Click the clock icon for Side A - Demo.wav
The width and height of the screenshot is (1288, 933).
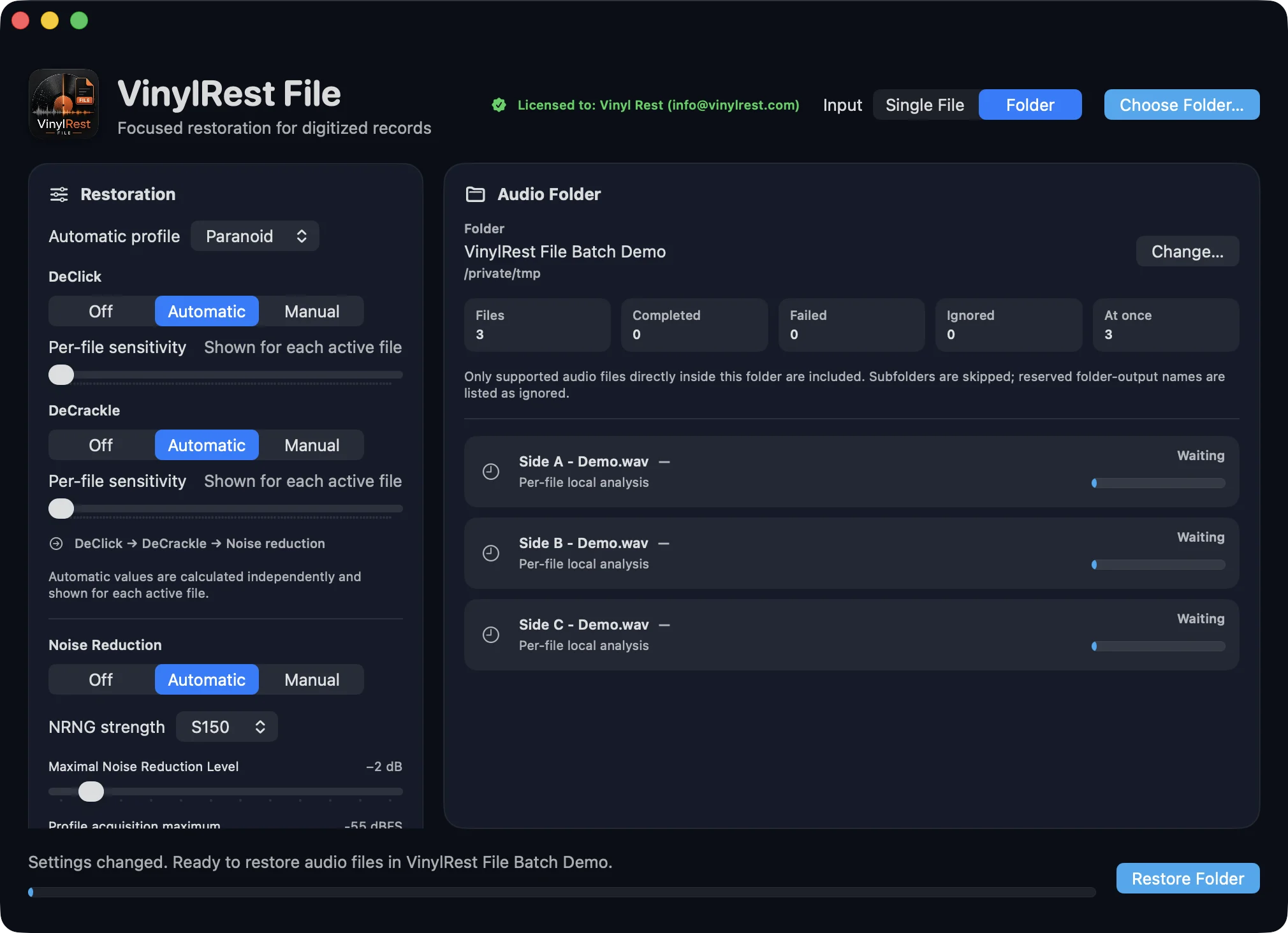click(491, 472)
